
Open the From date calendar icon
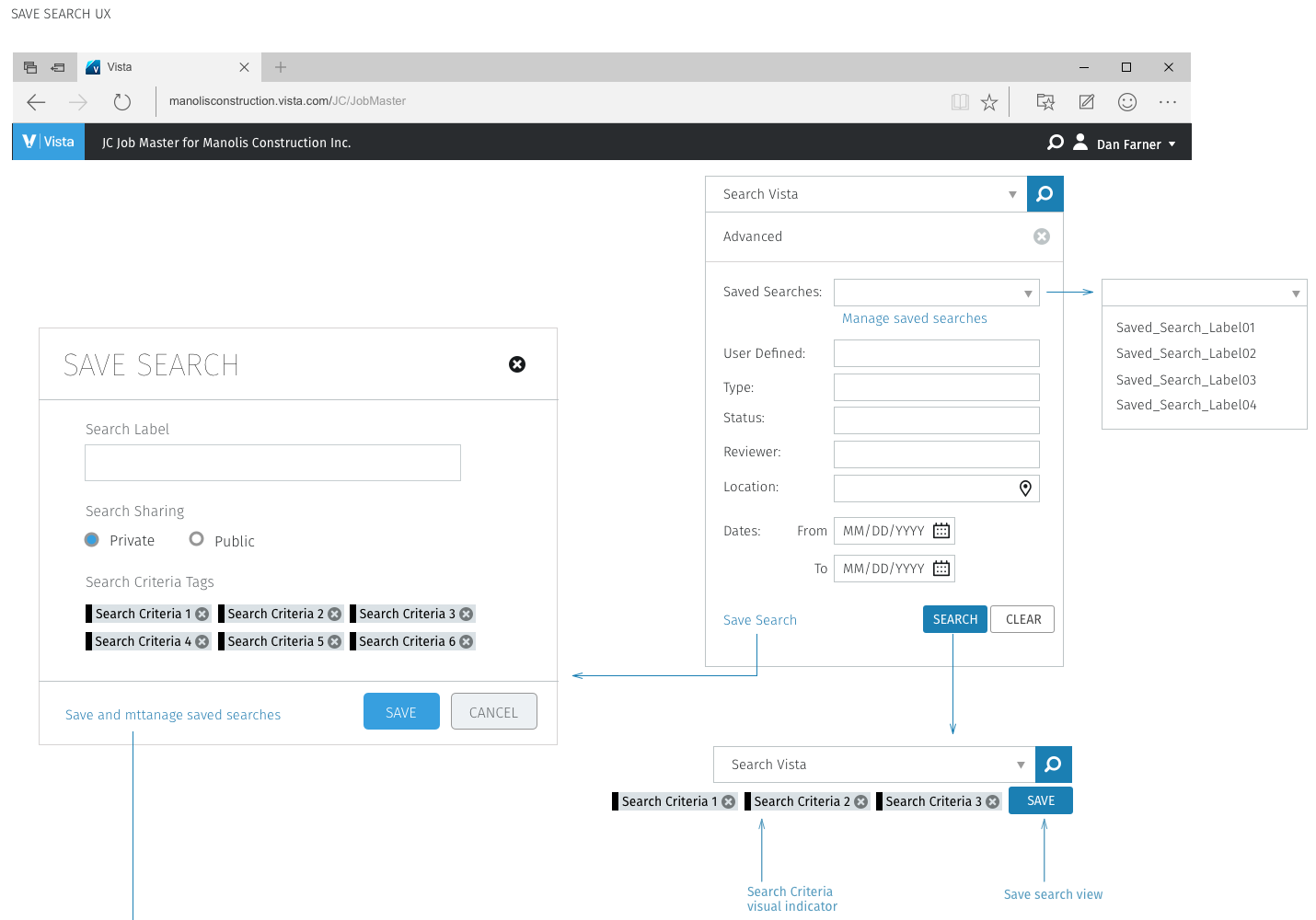click(x=941, y=531)
